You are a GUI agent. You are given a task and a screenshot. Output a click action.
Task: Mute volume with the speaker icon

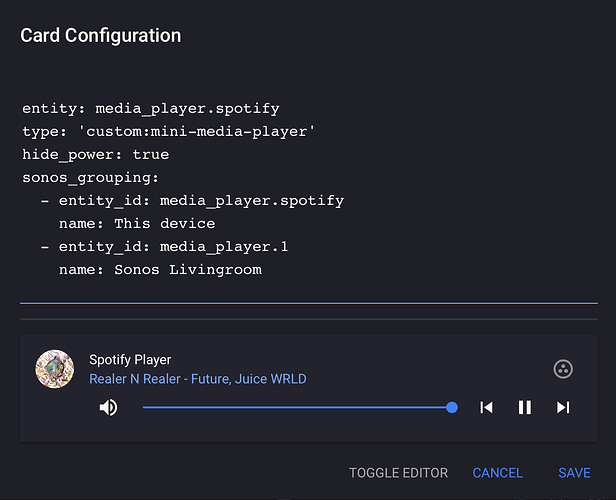pyautogui.click(x=108, y=407)
